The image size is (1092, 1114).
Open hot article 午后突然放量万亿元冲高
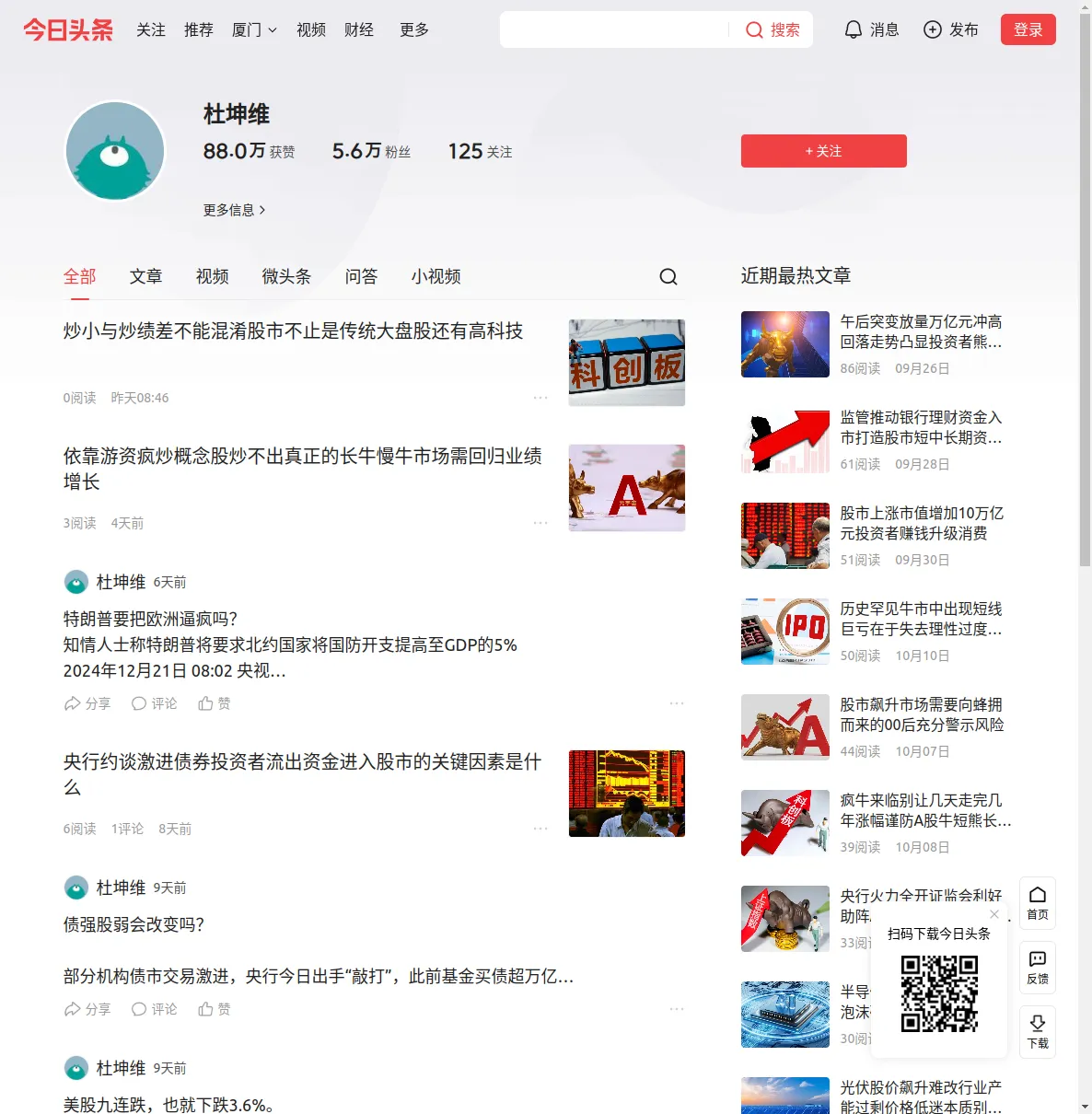pos(921,331)
